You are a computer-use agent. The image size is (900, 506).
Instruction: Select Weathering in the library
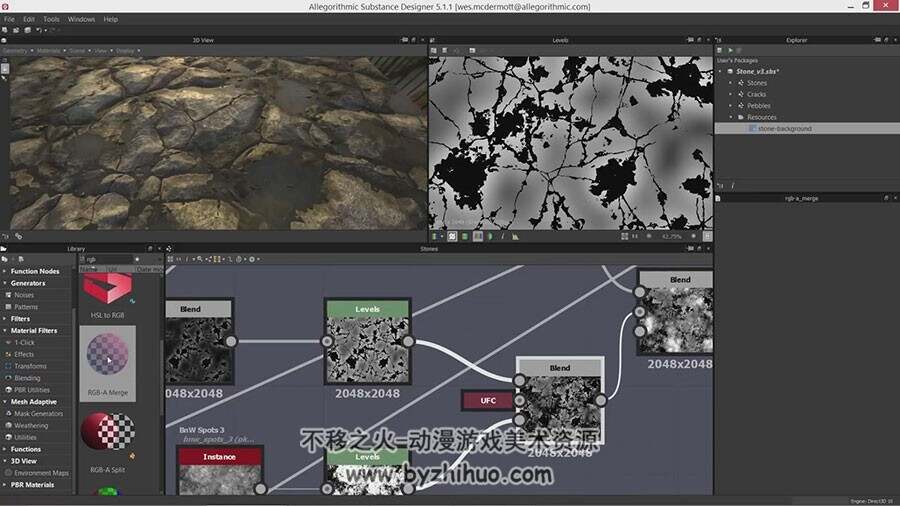click(31, 426)
